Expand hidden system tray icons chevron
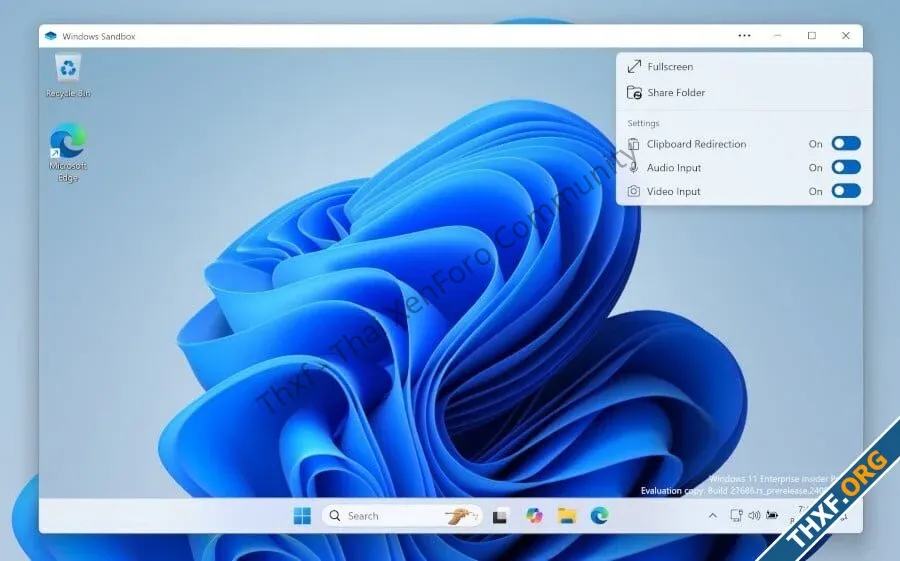 point(712,516)
